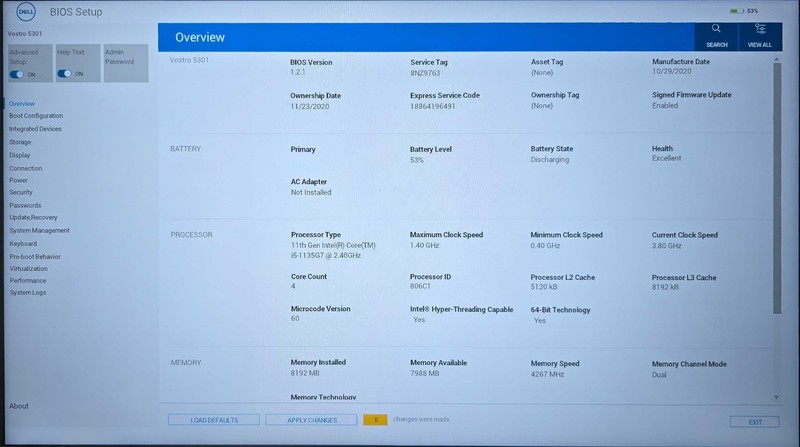The width and height of the screenshot is (800, 447).
Task: Click Processor ID value 806C1
Action: (420, 286)
